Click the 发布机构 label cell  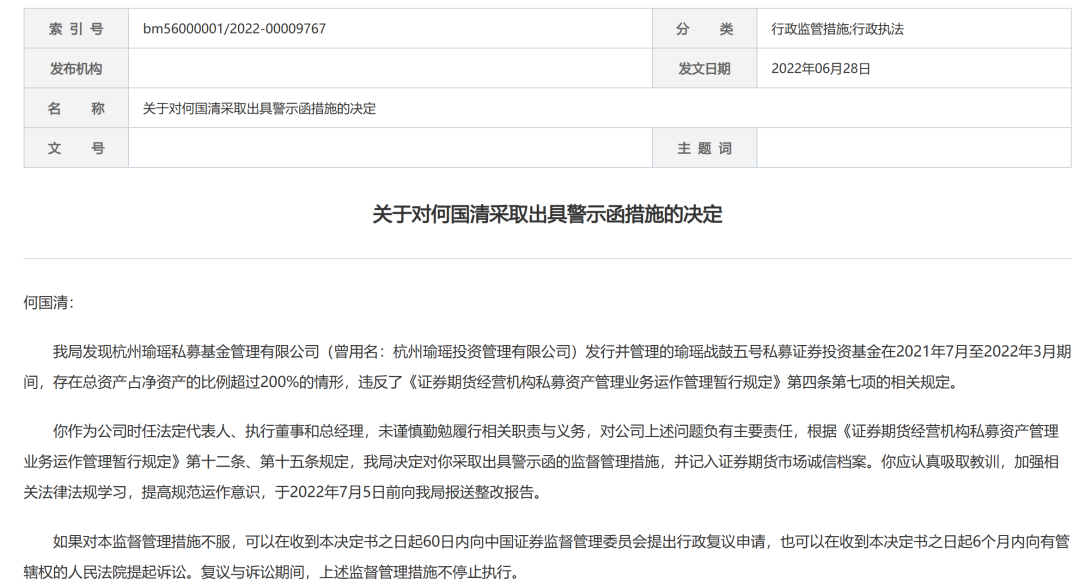pyautogui.click(x=76, y=68)
